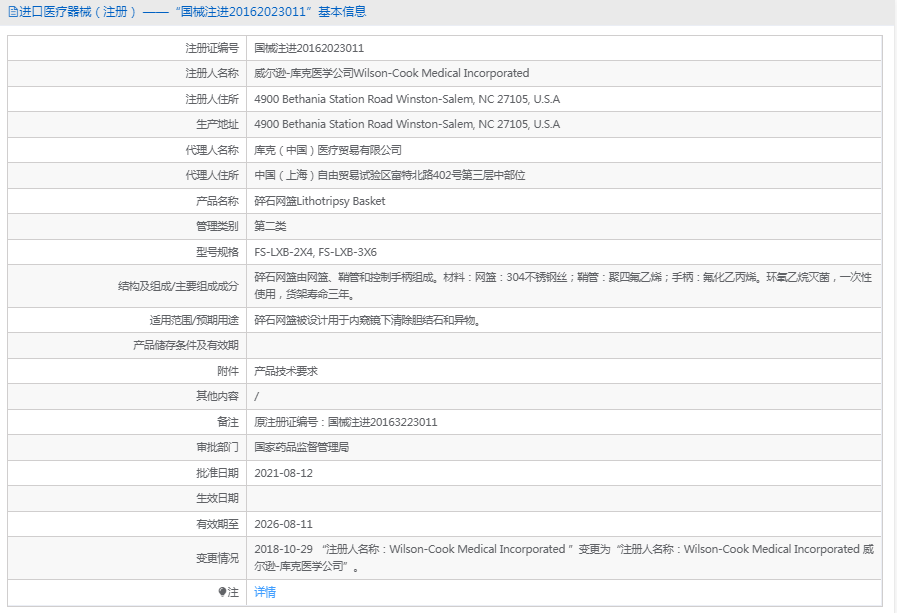
Task: Click the 型号规格 label
Action: tap(217, 252)
